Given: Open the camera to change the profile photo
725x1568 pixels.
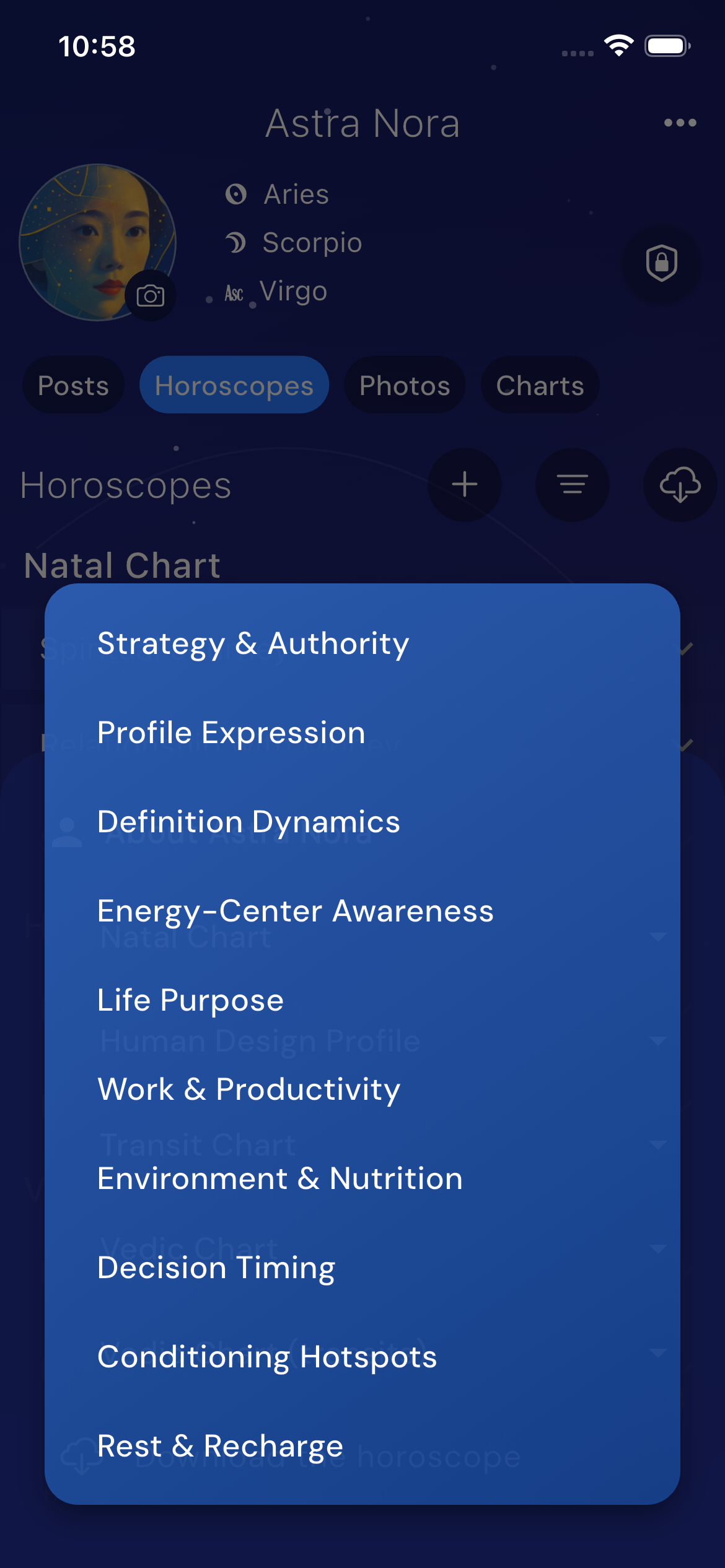Looking at the screenshot, I should point(151,296).
